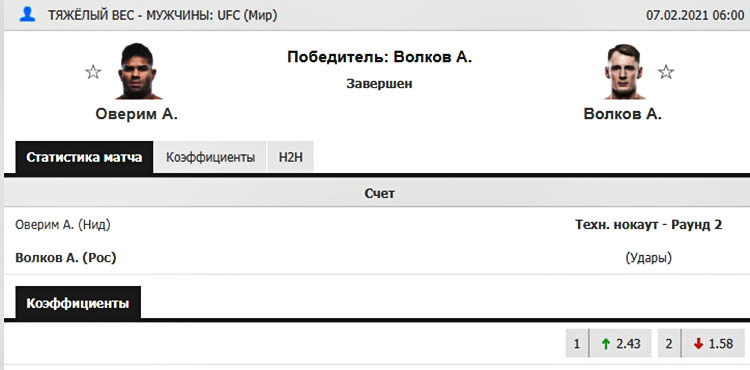The height and width of the screenshot is (370, 750).
Task: Open Волков А. (Рос) in score table
Action: point(66,258)
